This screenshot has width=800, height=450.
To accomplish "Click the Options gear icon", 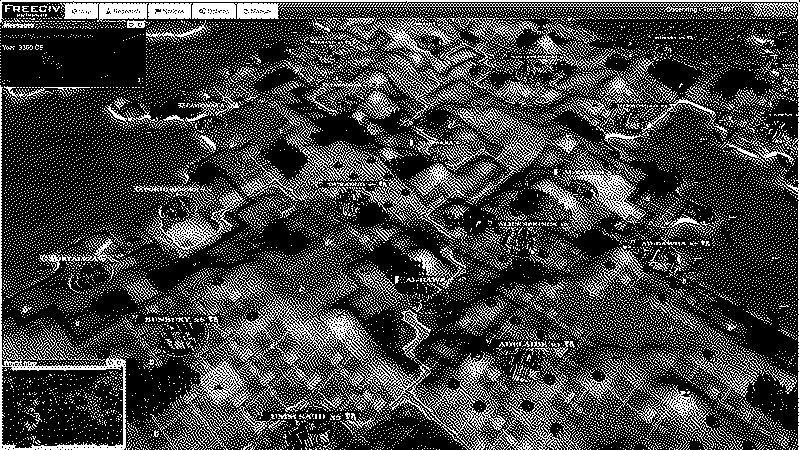I will coord(202,10).
